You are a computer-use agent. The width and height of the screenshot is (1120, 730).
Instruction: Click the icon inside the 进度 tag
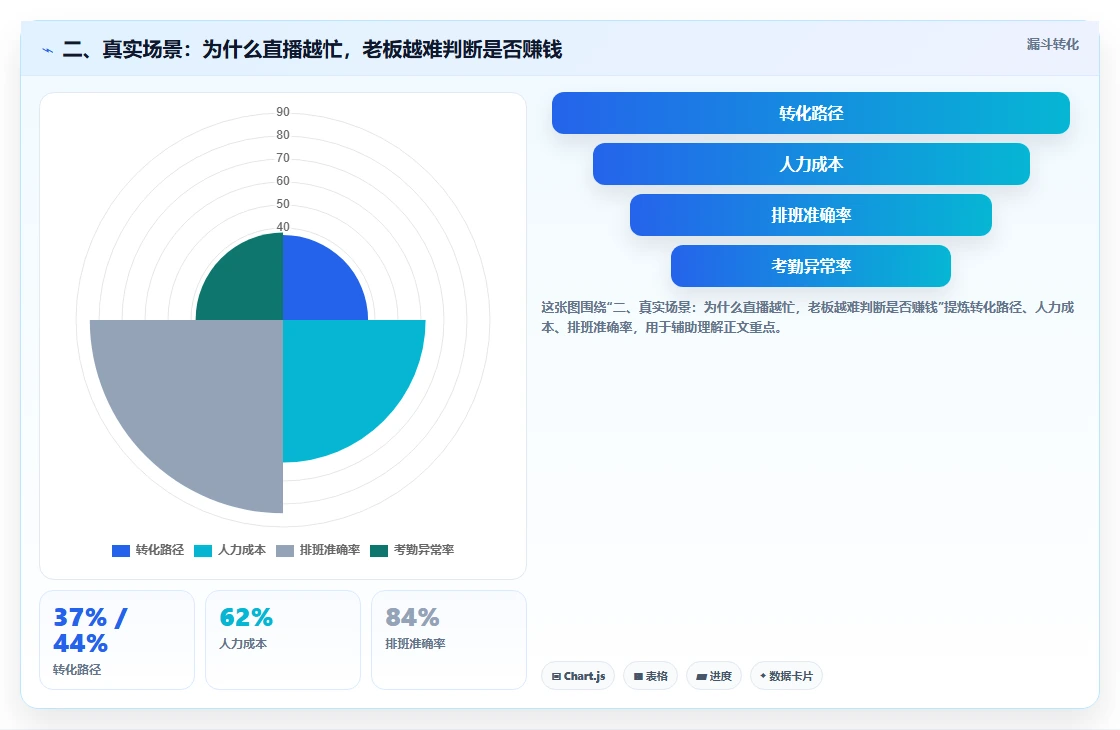(701, 676)
